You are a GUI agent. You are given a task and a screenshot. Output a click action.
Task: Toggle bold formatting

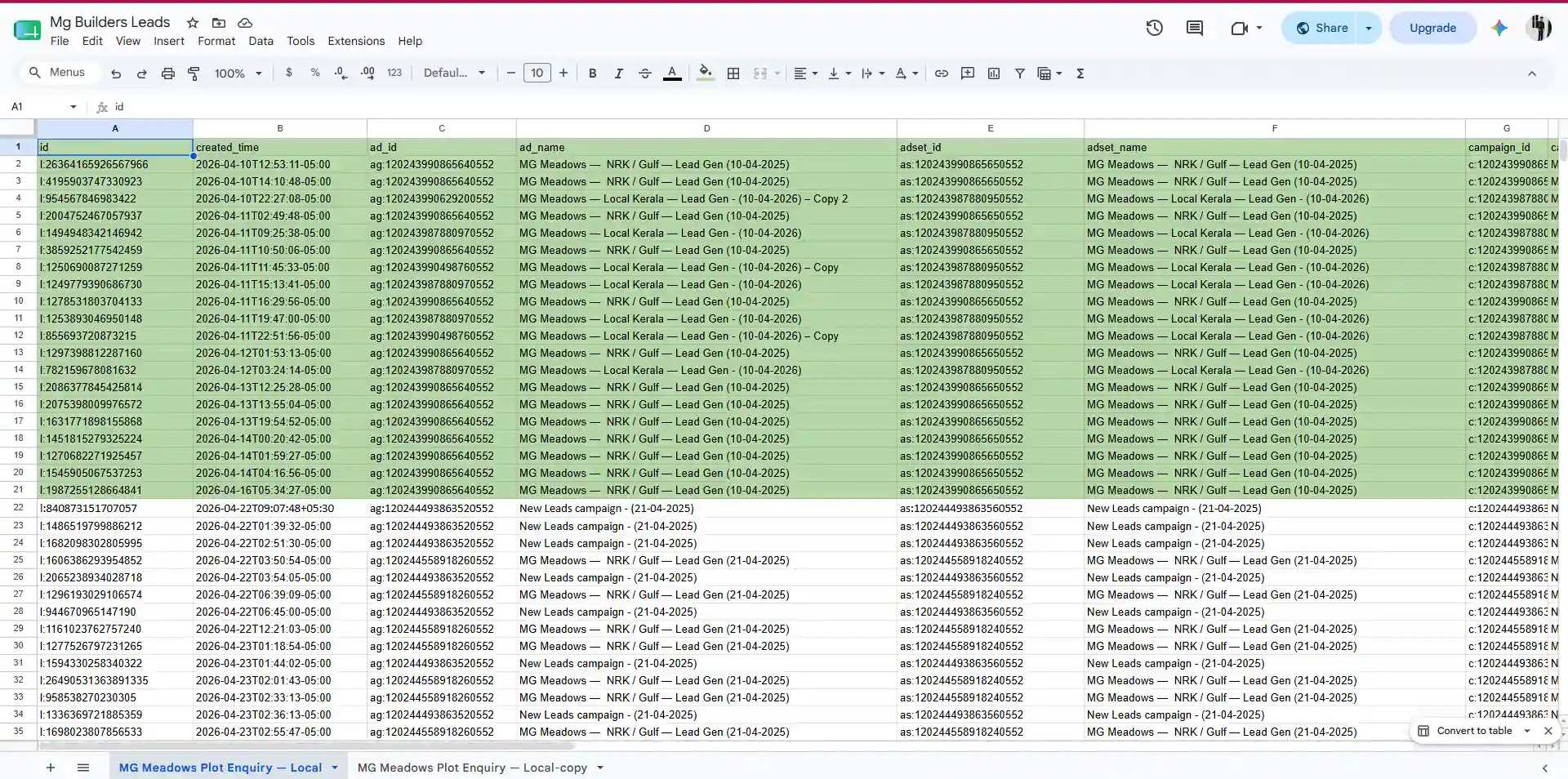point(592,73)
